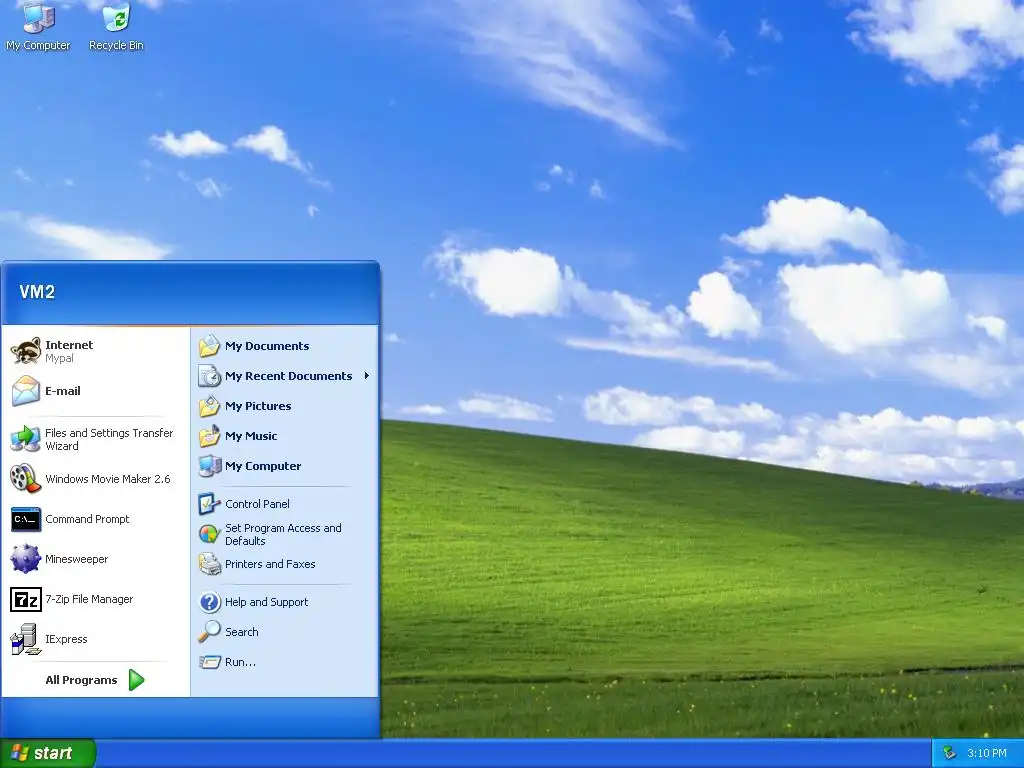The image size is (1024, 768).
Task: Choose Minesweeper menu label
Action: click(x=76, y=559)
